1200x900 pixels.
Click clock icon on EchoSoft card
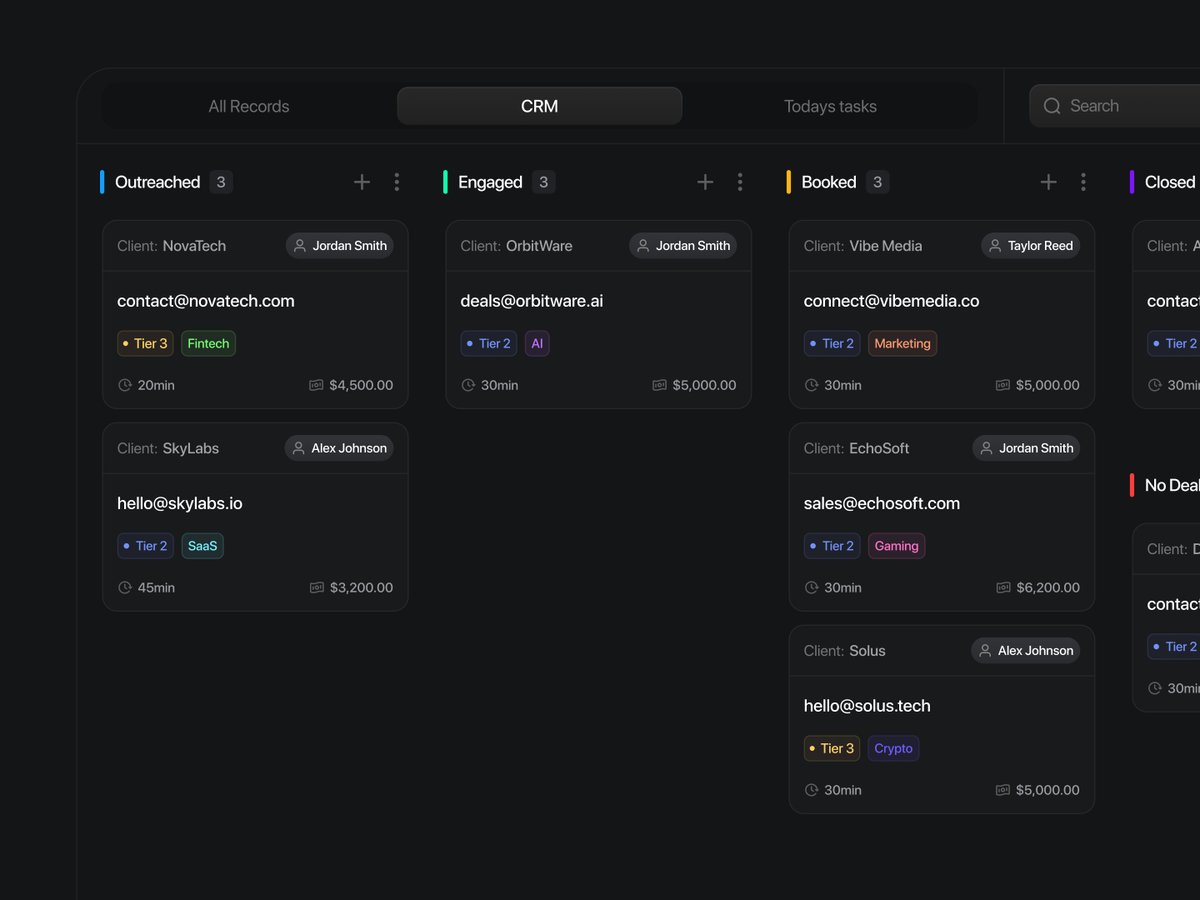[x=811, y=588]
